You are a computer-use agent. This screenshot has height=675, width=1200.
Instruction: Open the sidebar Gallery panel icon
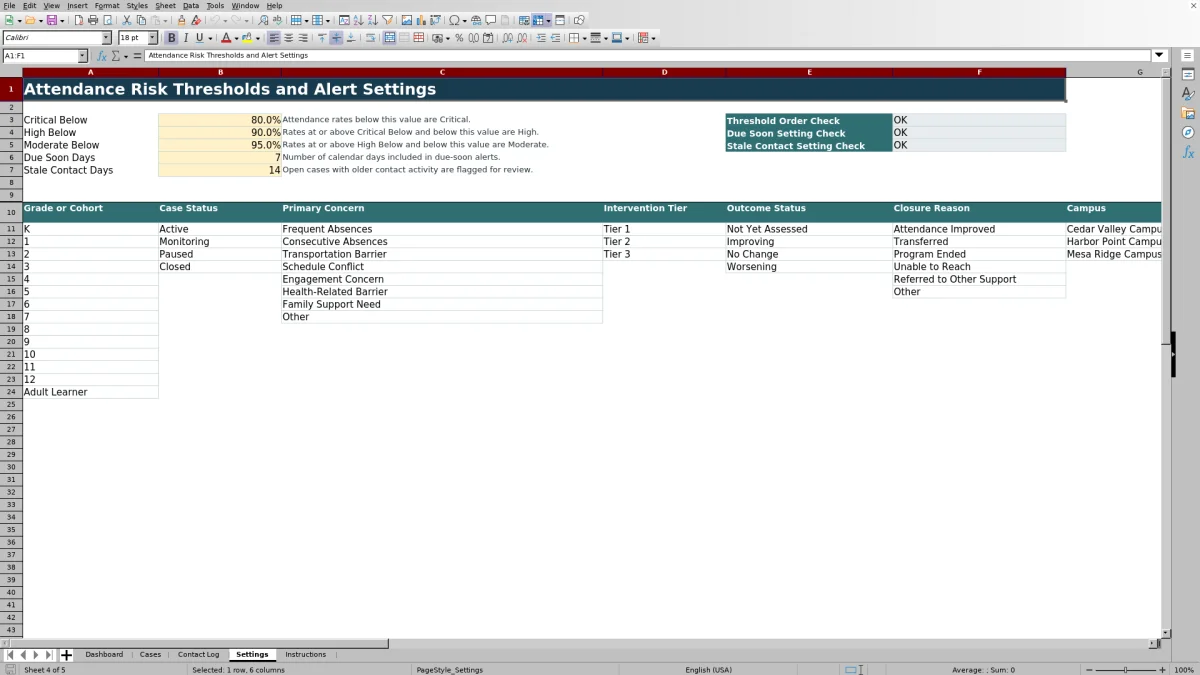click(1188, 113)
